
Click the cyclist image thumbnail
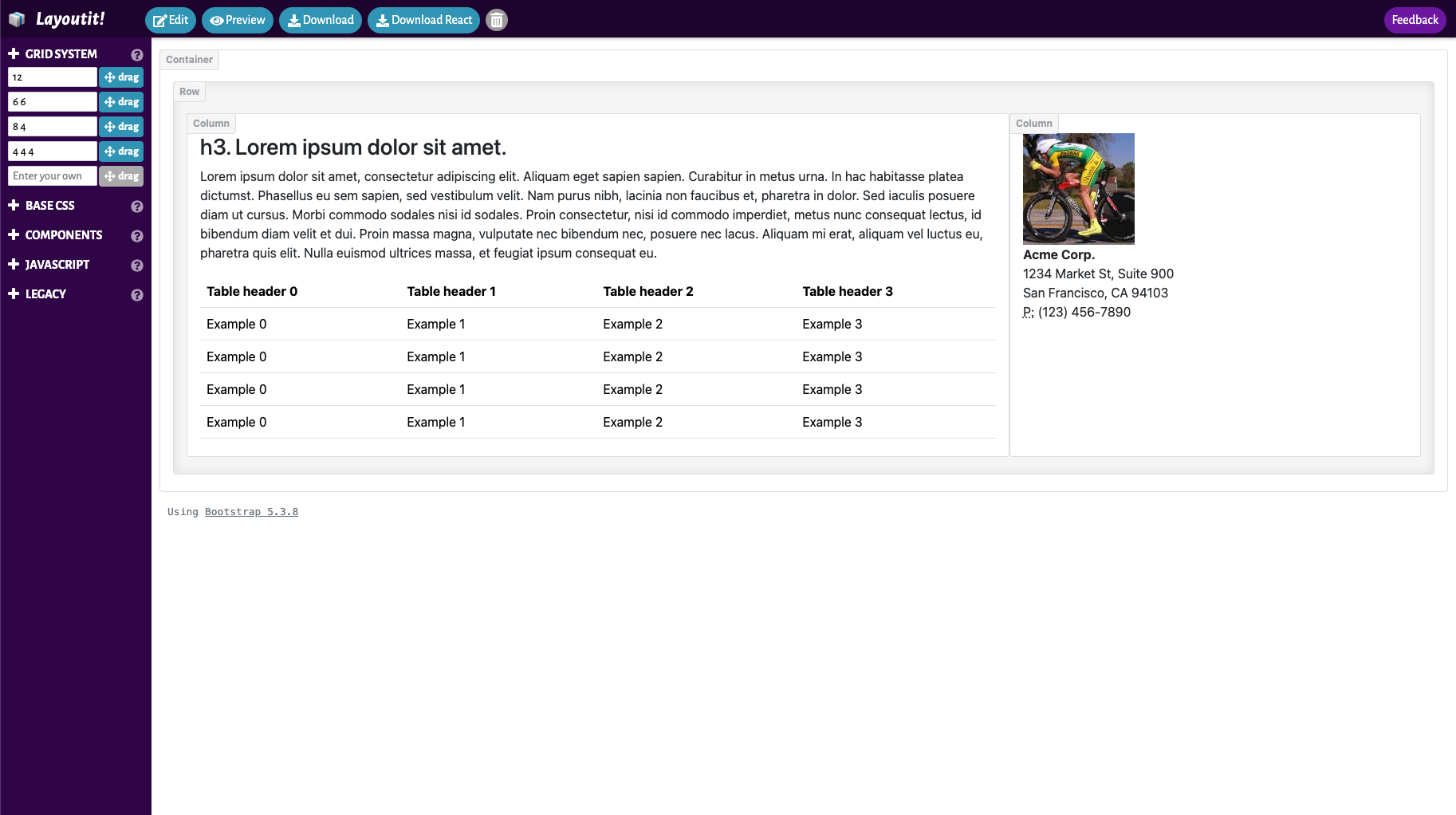coord(1079,189)
